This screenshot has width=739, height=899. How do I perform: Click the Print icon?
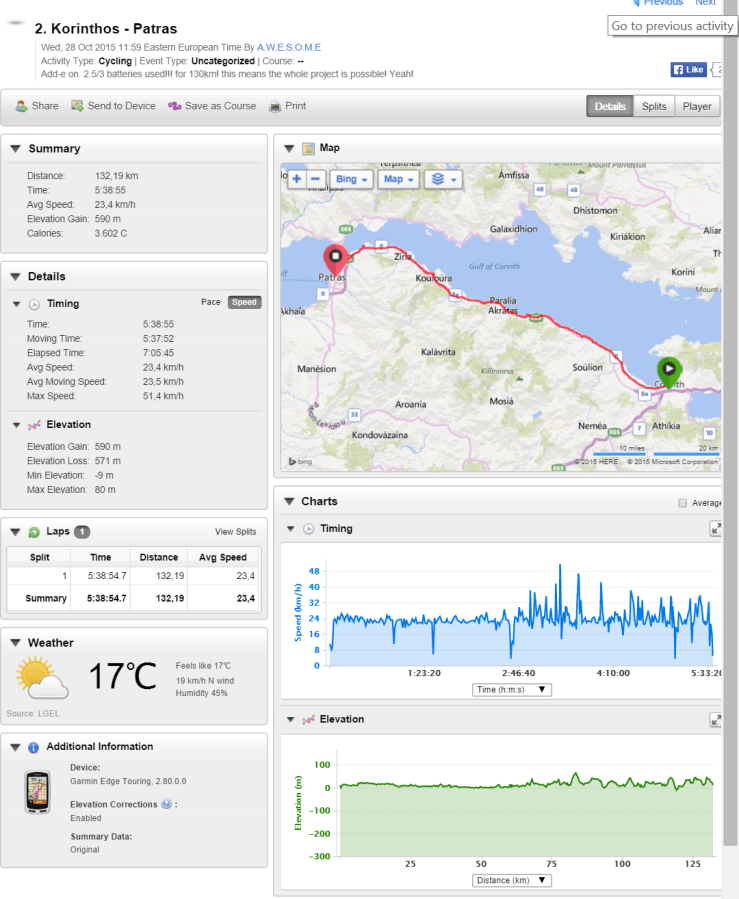pyautogui.click(x=276, y=106)
